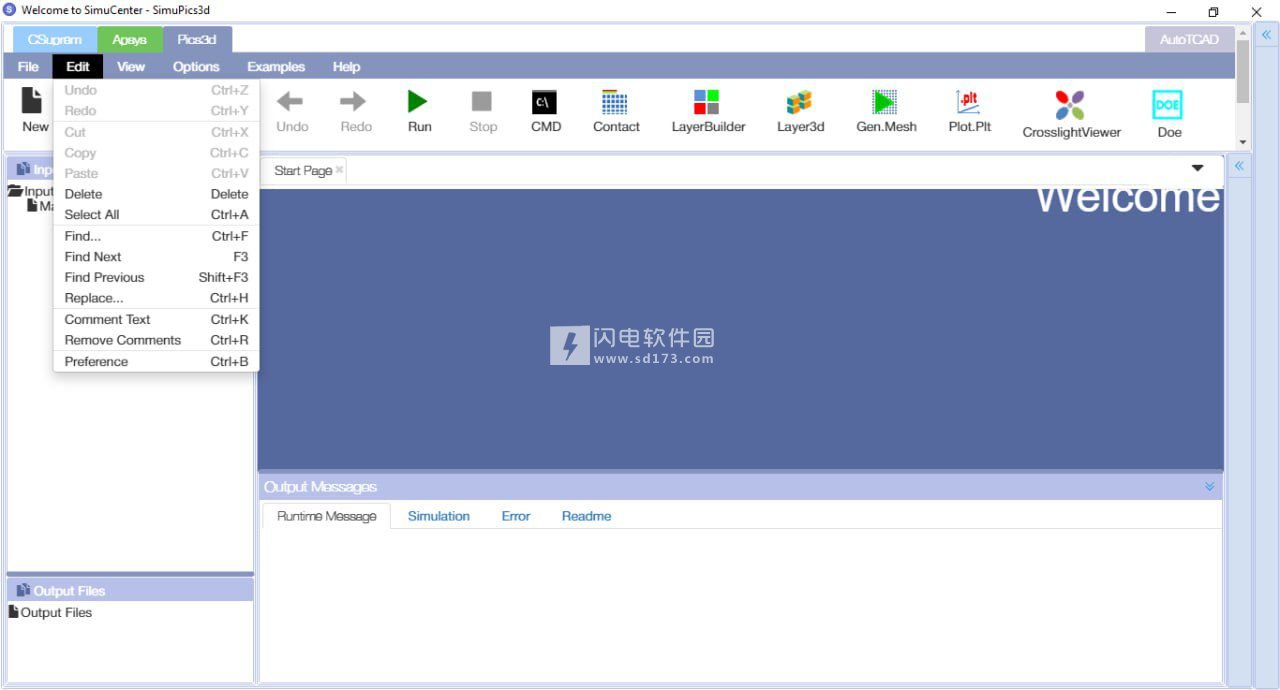The image size is (1280, 690).
Task: Open the CMD console tool
Action: (x=545, y=103)
